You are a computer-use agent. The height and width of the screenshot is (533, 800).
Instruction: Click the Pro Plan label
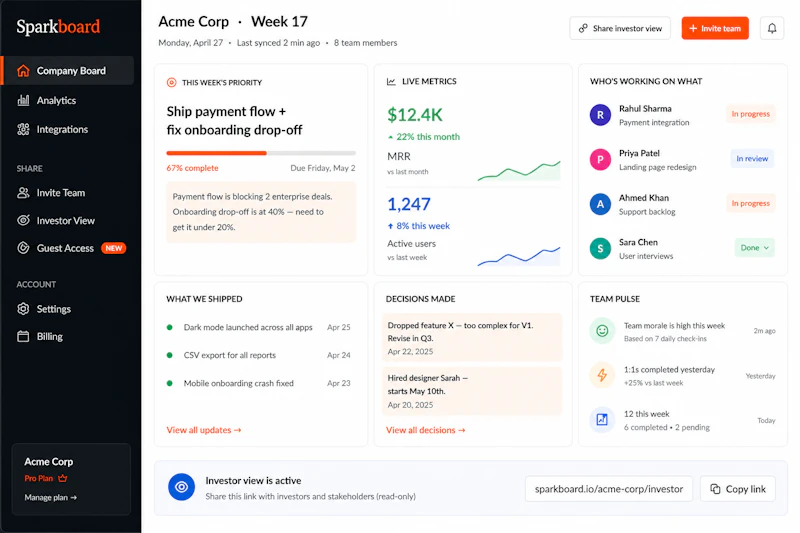click(39, 478)
